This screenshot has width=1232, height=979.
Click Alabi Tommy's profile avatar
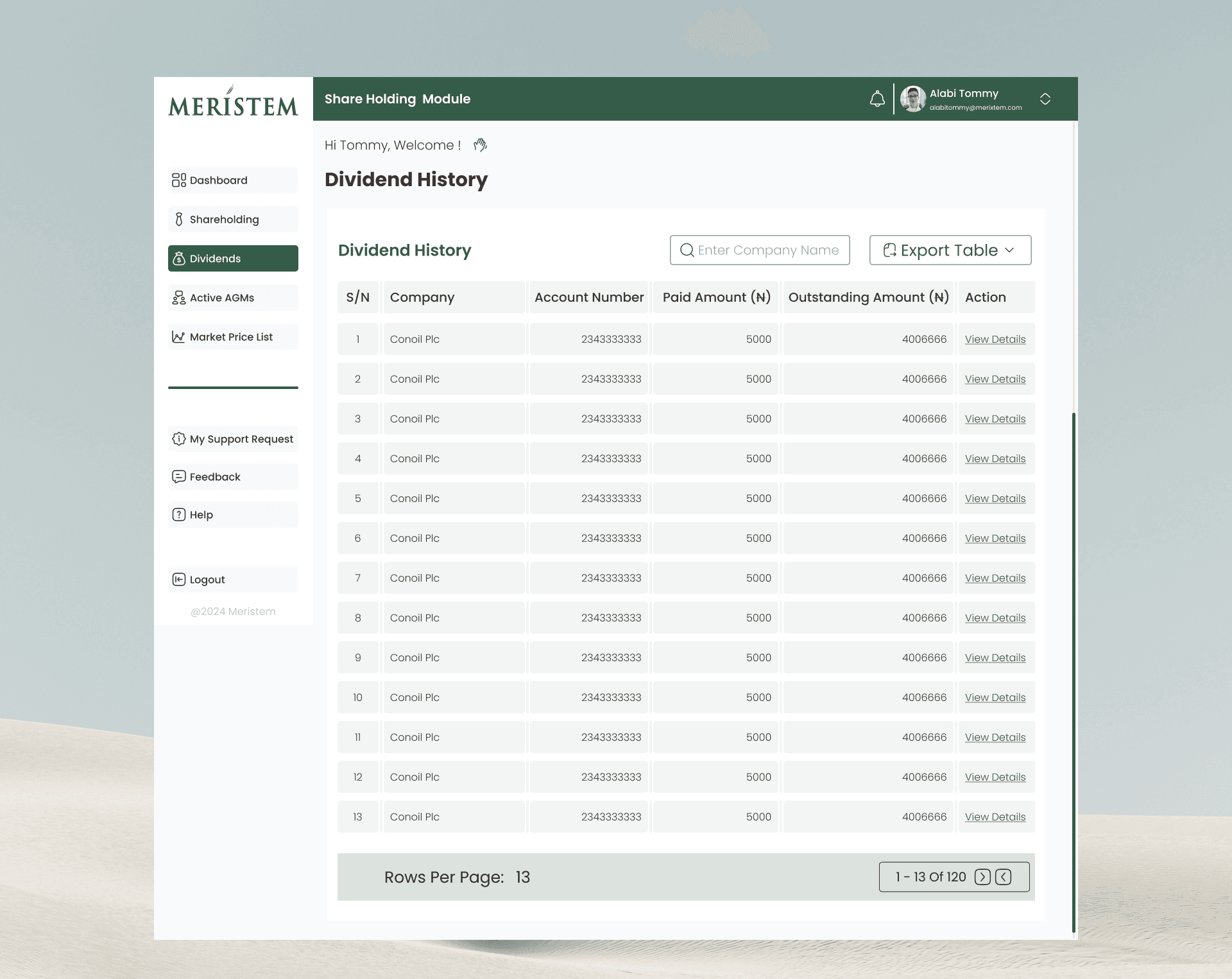pos(912,99)
